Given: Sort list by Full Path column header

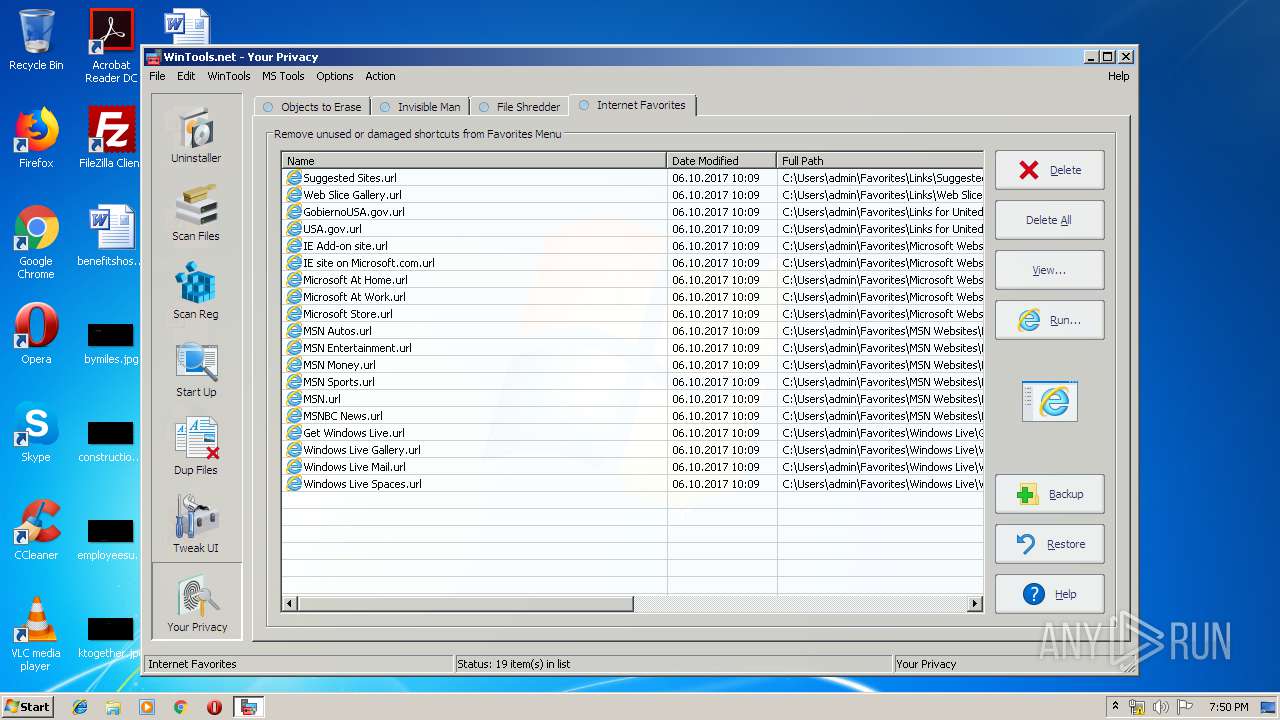Looking at the screenshot, I should coord(880,160).
